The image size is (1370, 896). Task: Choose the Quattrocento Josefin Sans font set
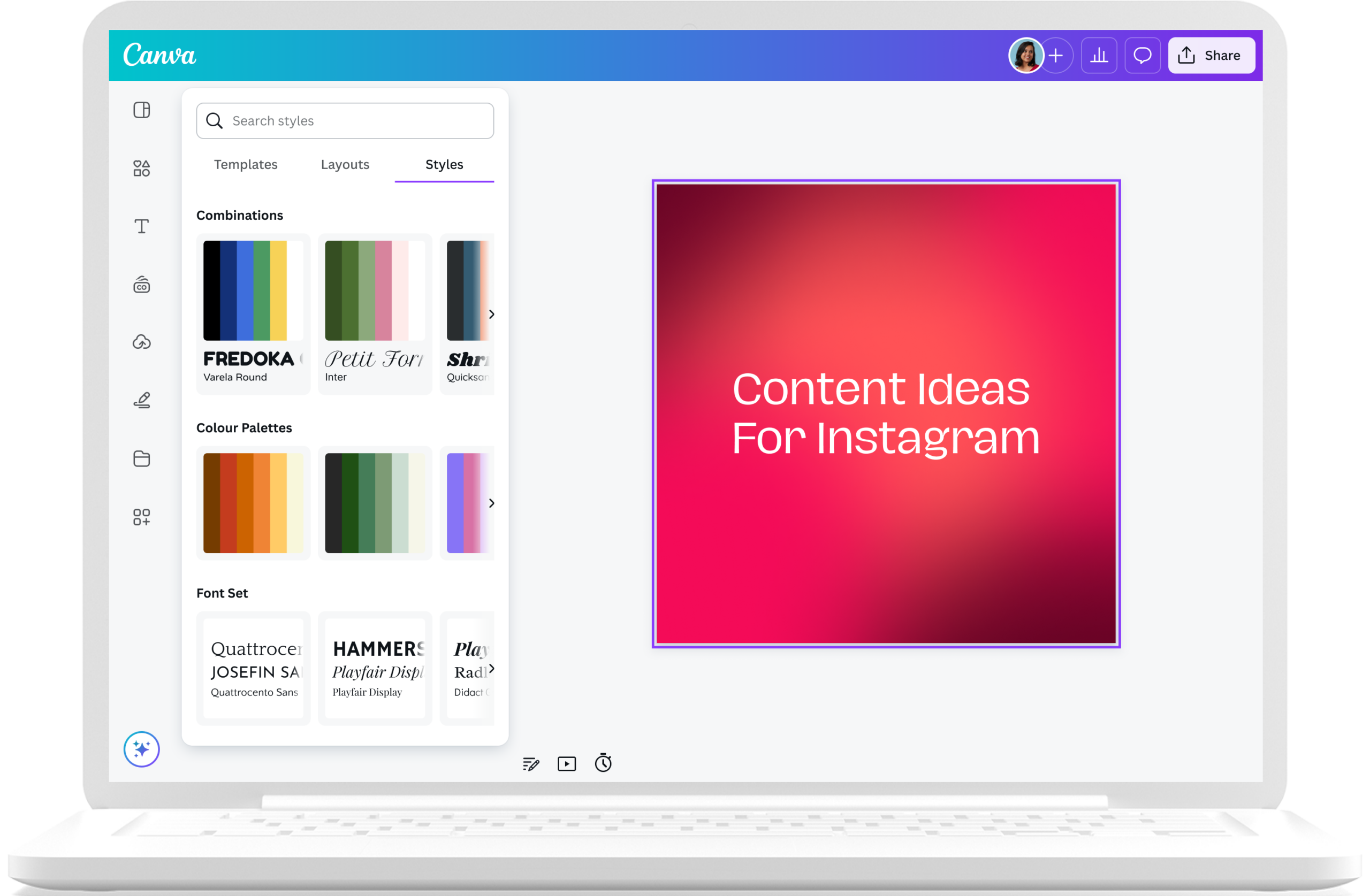pyautogui.click(x=253, y=669)
